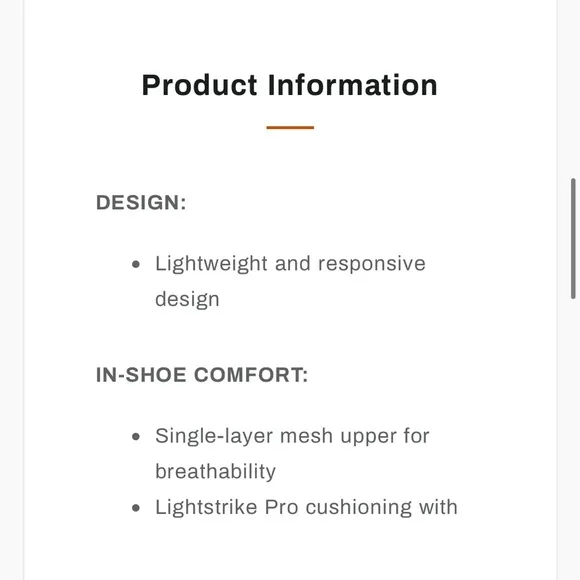
Task: Click the IN-SHOE COMFORT: section label
Action: (202, 375)
